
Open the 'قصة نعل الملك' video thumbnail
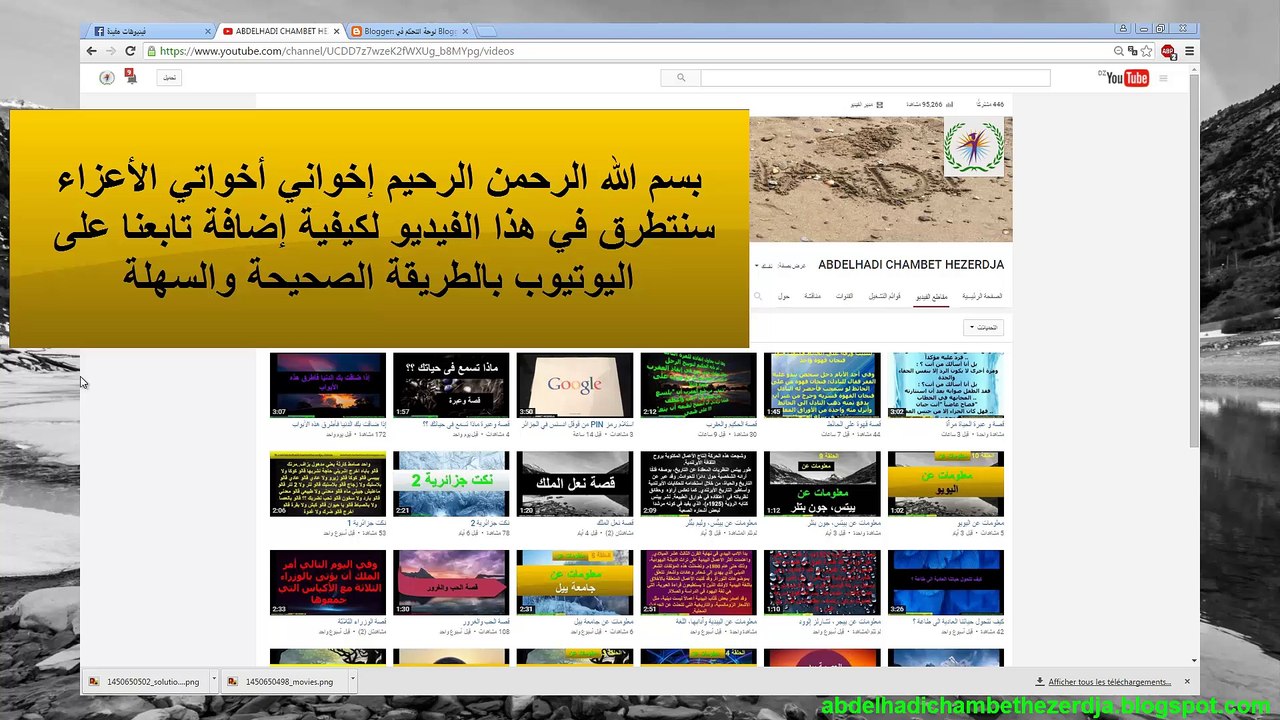pos(575,484)
